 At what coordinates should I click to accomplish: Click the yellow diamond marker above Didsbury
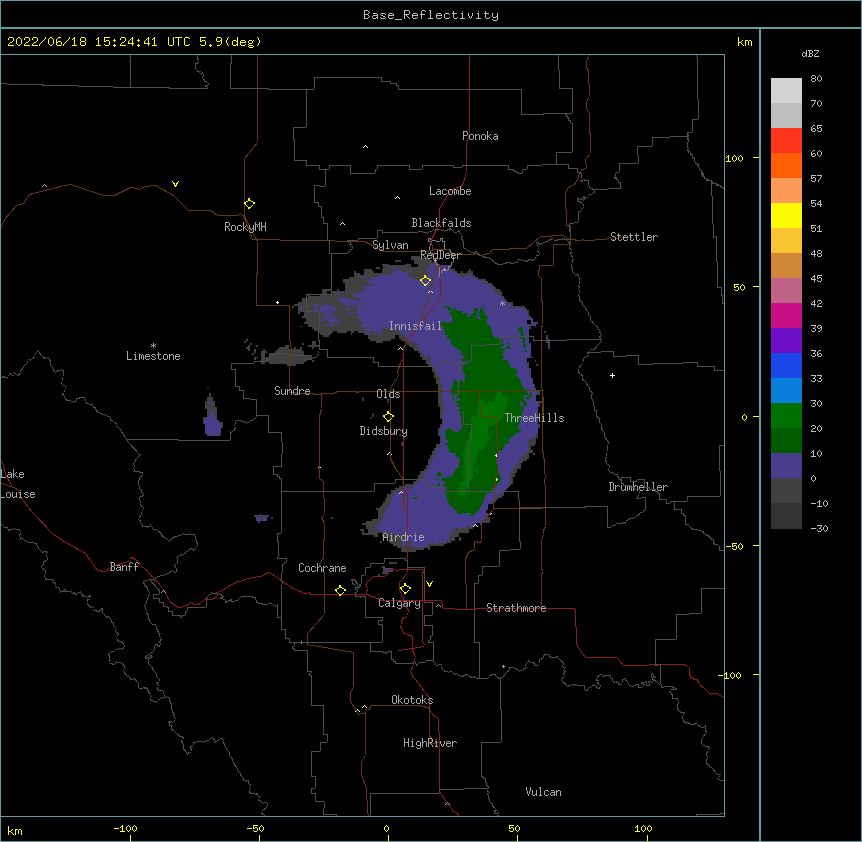[x=388, y=417]
